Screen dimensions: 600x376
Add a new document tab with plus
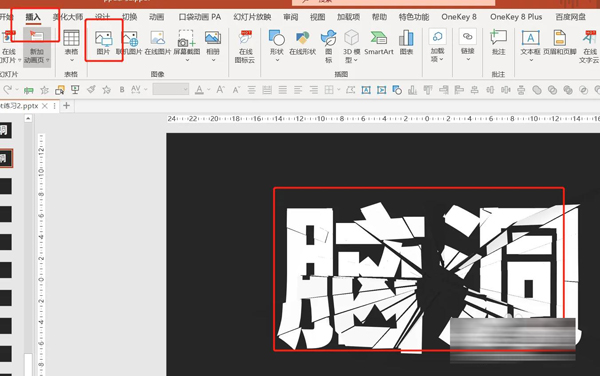67,106
